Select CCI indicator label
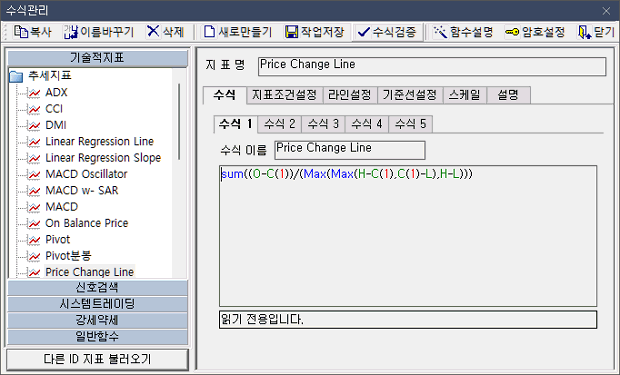620x375 pixels. (x=54, y=109)
